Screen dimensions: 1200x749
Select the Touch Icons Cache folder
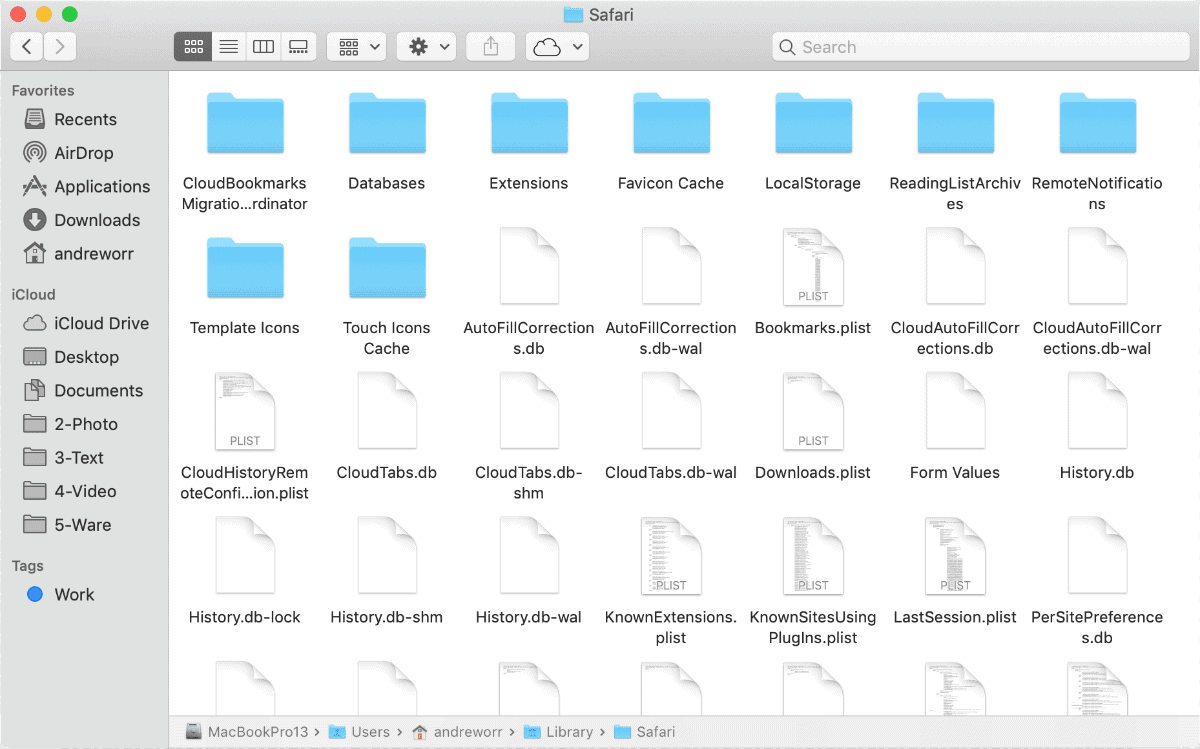pos(387,268)
